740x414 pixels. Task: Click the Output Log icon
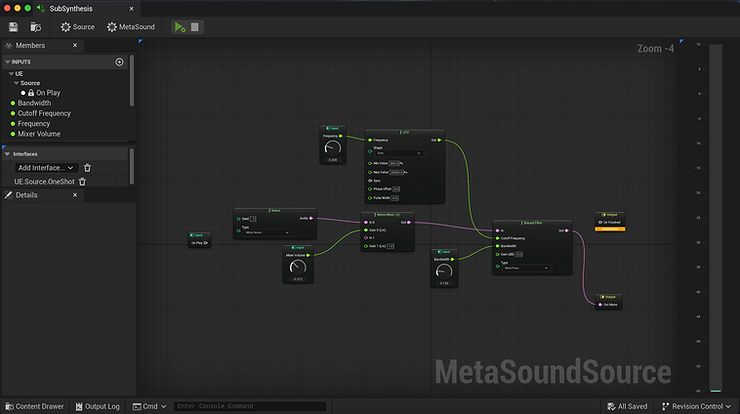[79, 406]
